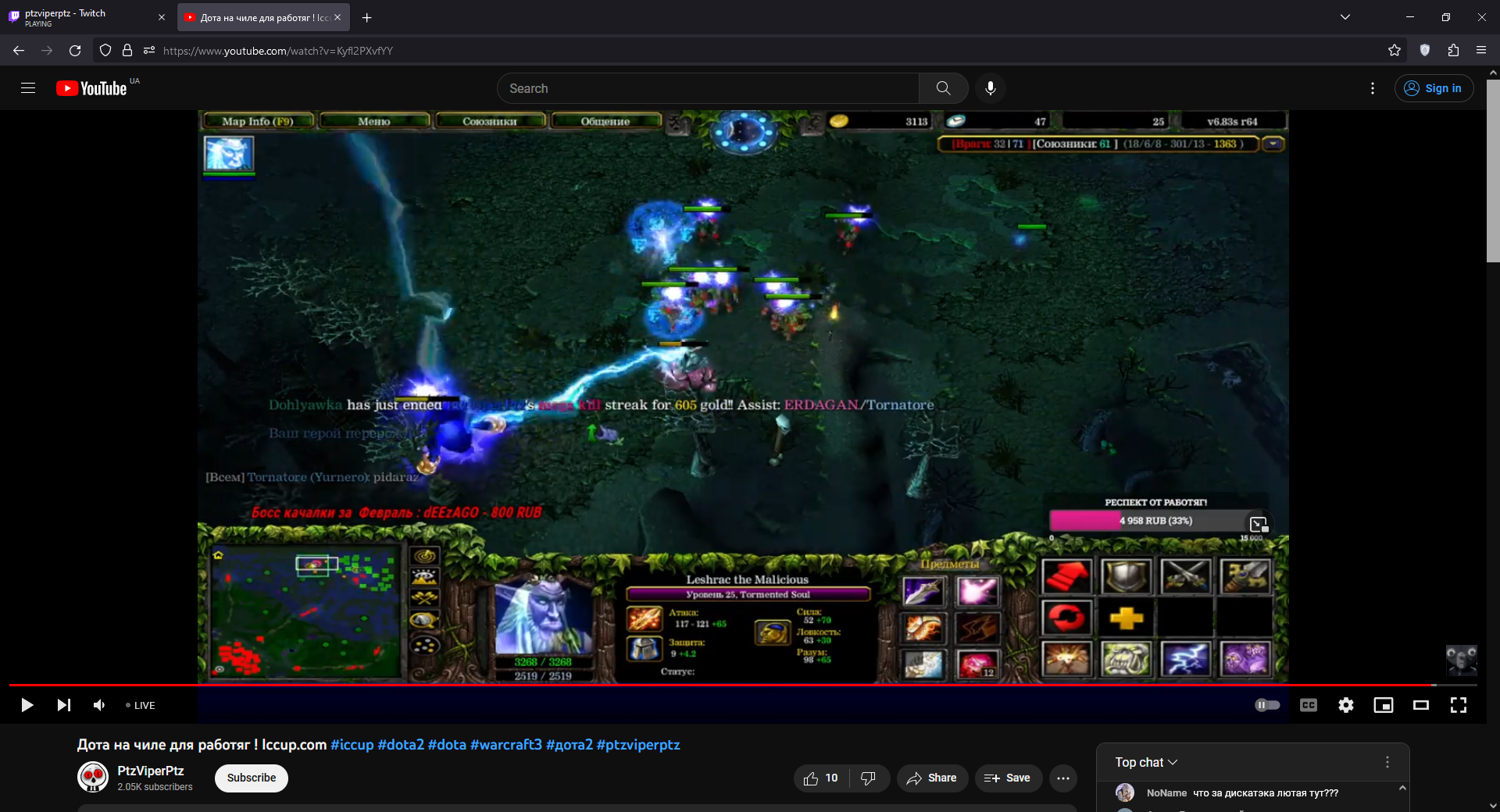Save video to playlist
Screen dimensions: 1500x812
(1008, 778)
